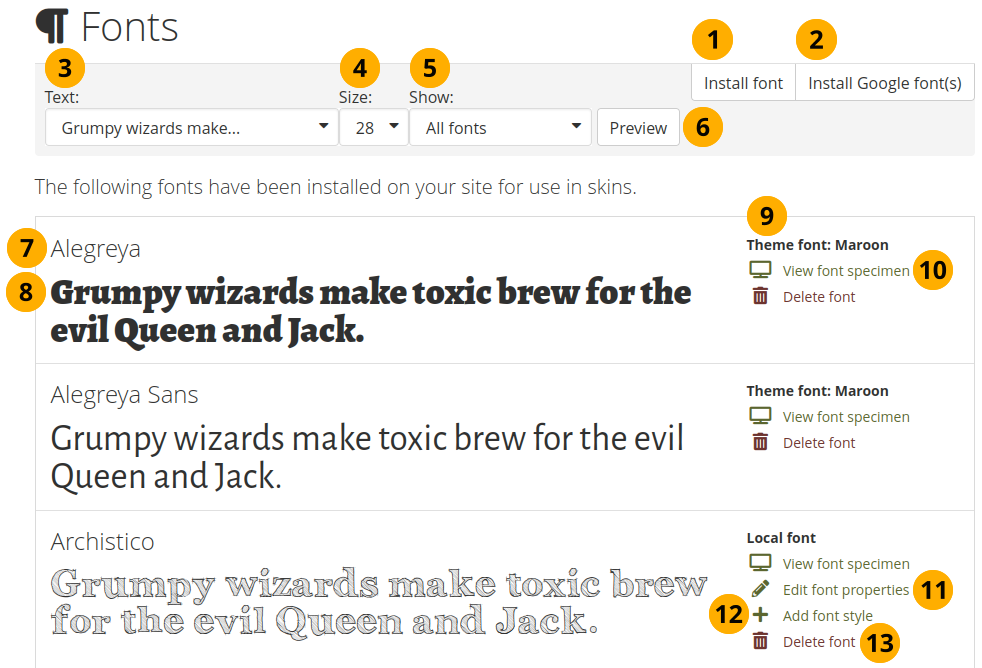
Task: Click the trash icon for Archistico font
Action: [760, 641]
